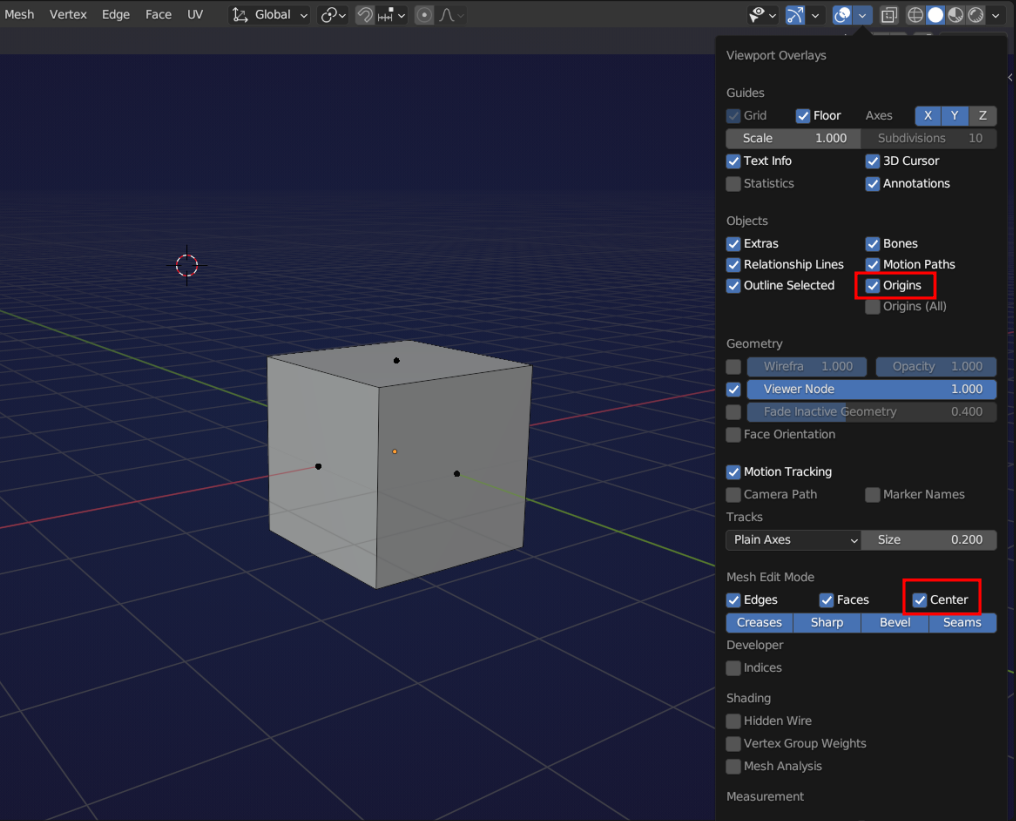
Task: Switch to rendered viewport shading
Action: pyautogui.click(x=975, y=15)
